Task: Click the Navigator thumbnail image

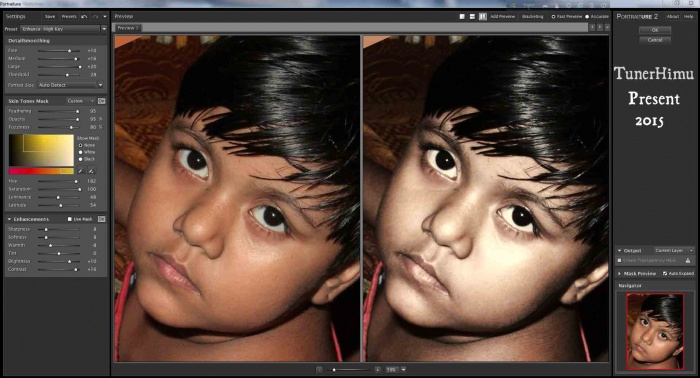Action: point(654,331)
